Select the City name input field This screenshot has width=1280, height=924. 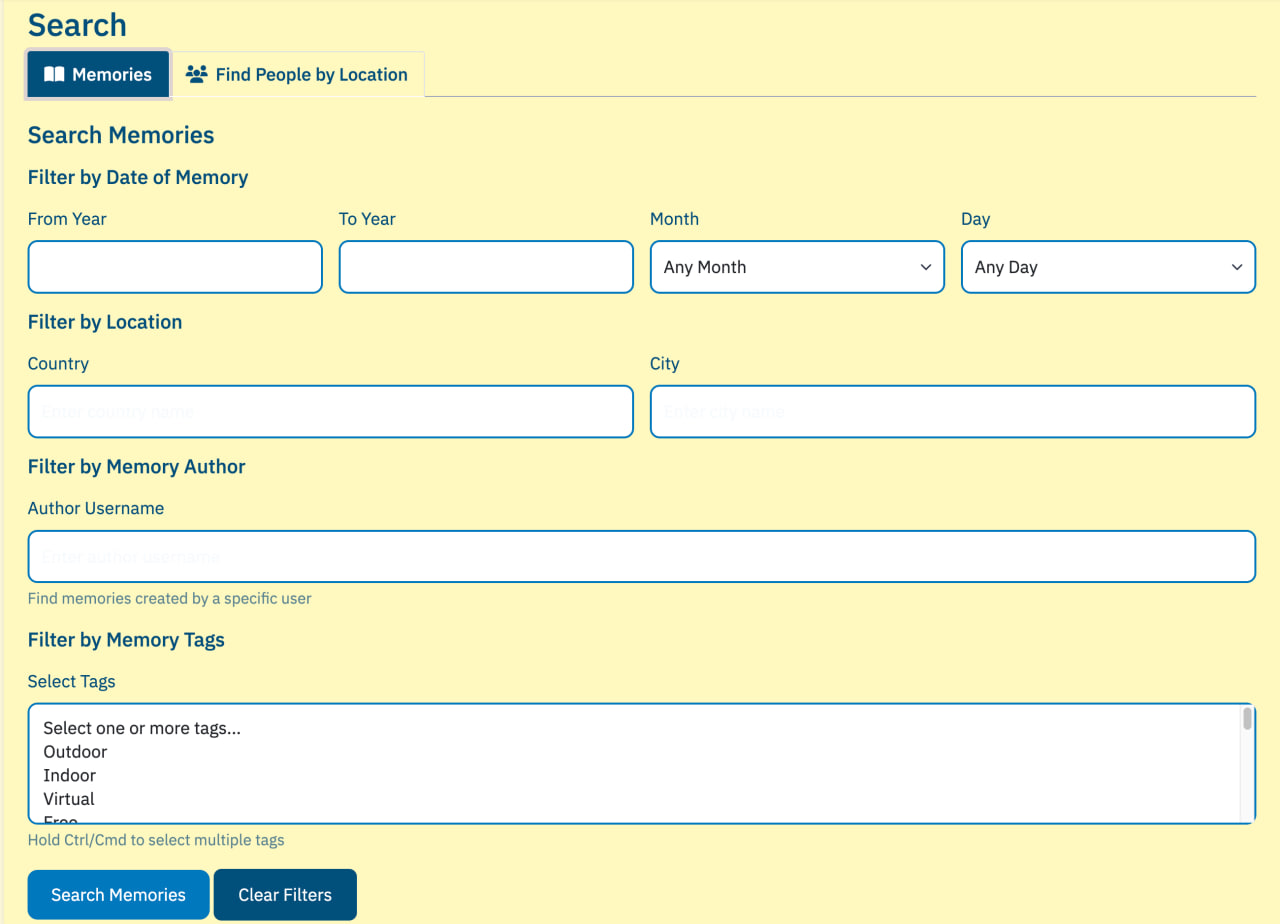click(x=952, y=412)
